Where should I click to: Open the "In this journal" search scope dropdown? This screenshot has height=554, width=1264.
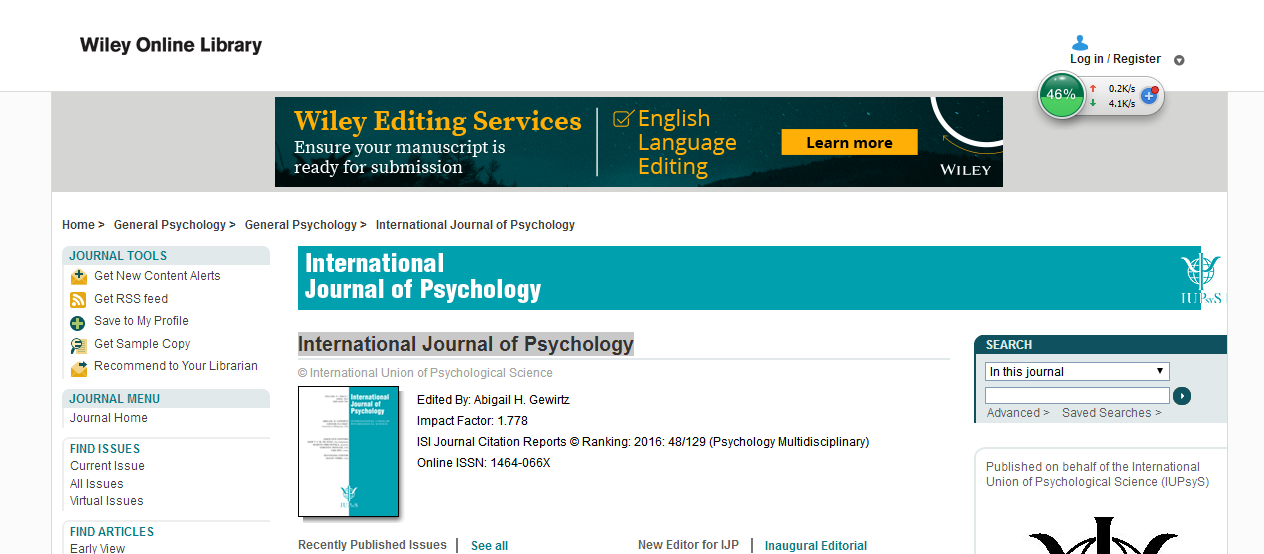coord(1077,372)
